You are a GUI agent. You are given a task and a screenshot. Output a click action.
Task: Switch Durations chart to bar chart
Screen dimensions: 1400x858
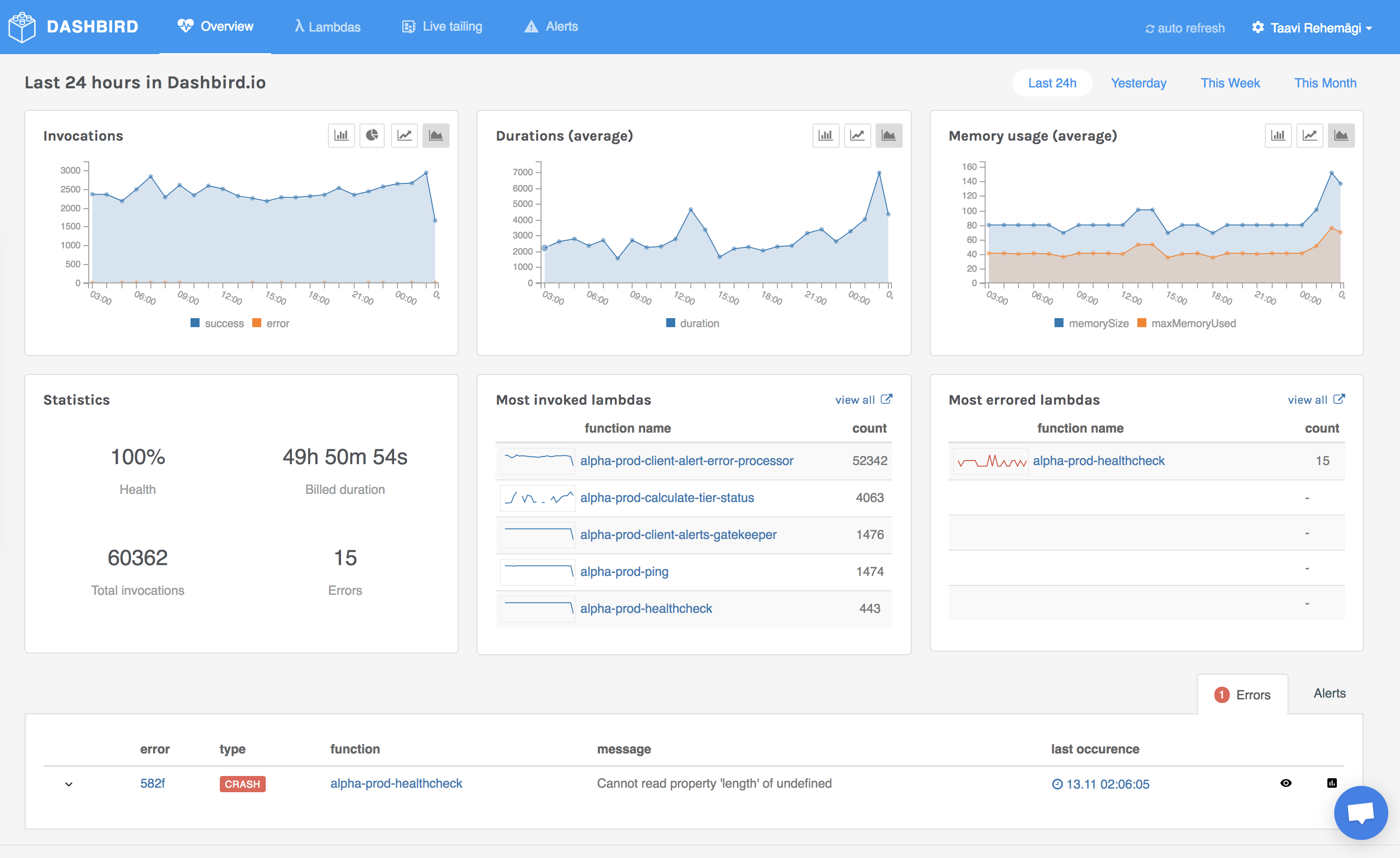coord(825,135)
